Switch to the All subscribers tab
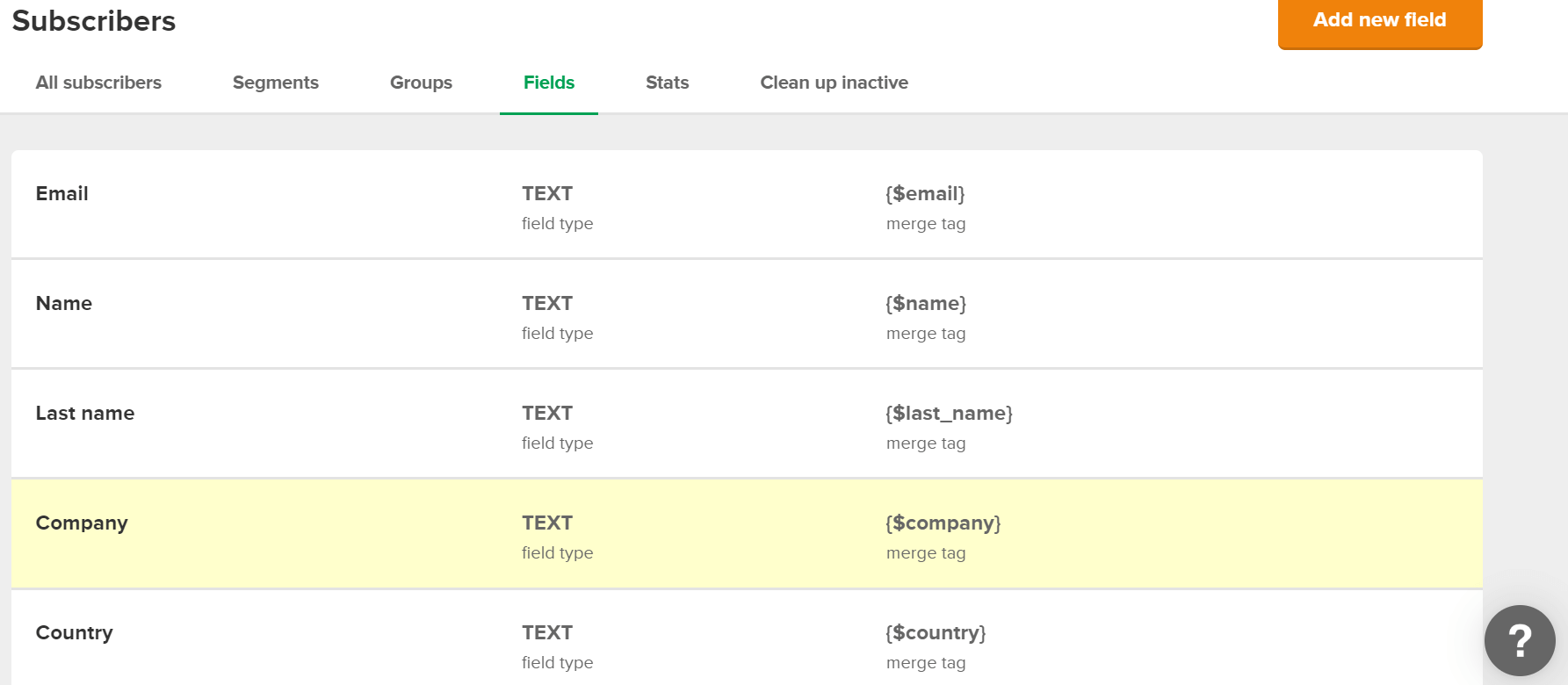The height and width of the screenshot is (685, 1568). [98, 83]
